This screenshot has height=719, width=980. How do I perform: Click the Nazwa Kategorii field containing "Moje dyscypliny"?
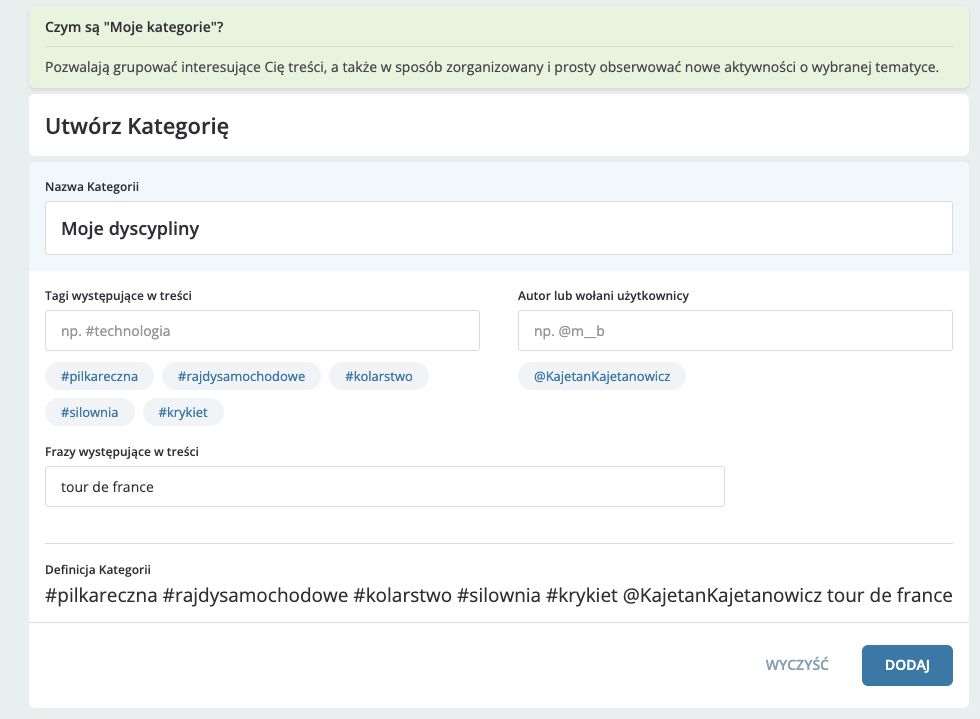[498, 229]
